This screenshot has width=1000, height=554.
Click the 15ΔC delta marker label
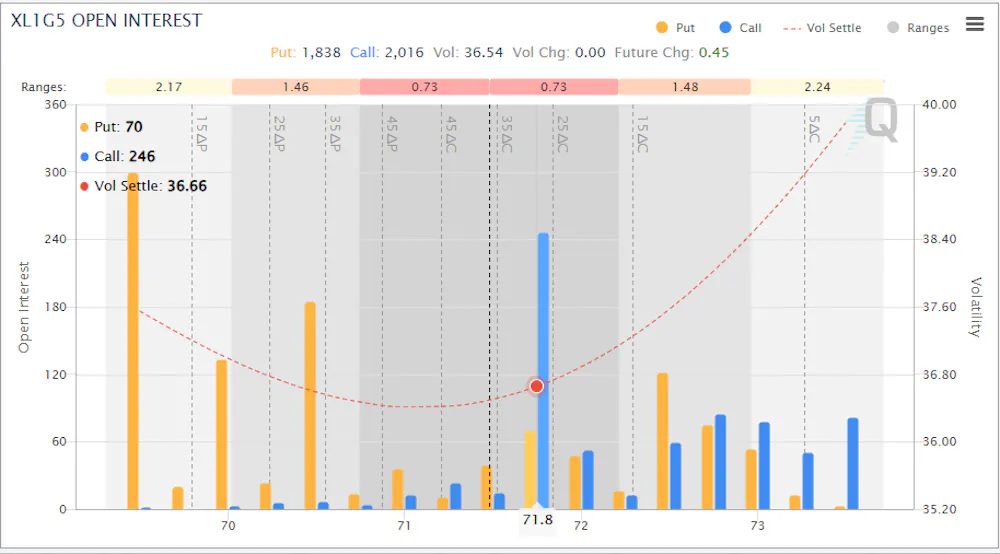[642, 134]
